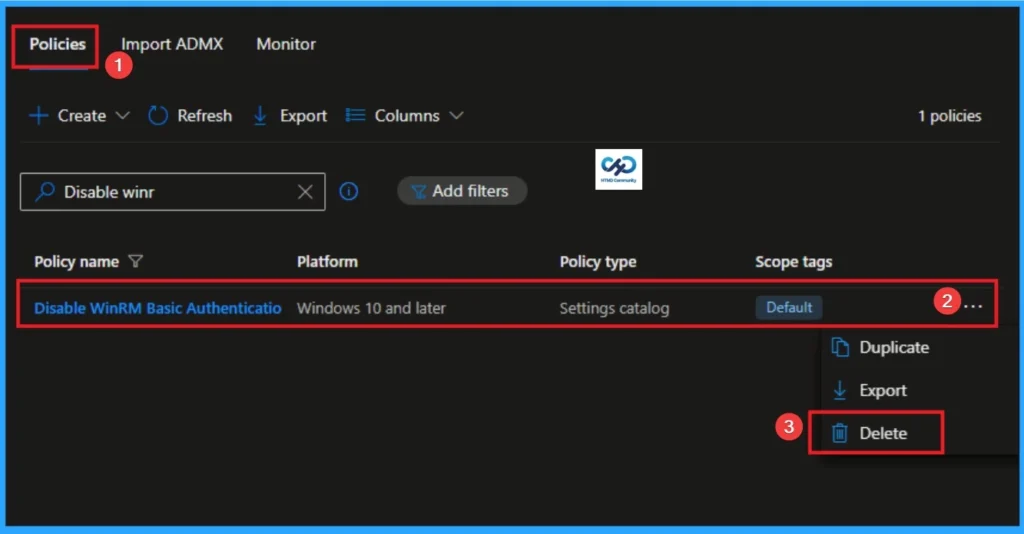Viewport: 1024px width, 534px height.
Task: Click the Columns list icon
Action: [x=355, y=116]
